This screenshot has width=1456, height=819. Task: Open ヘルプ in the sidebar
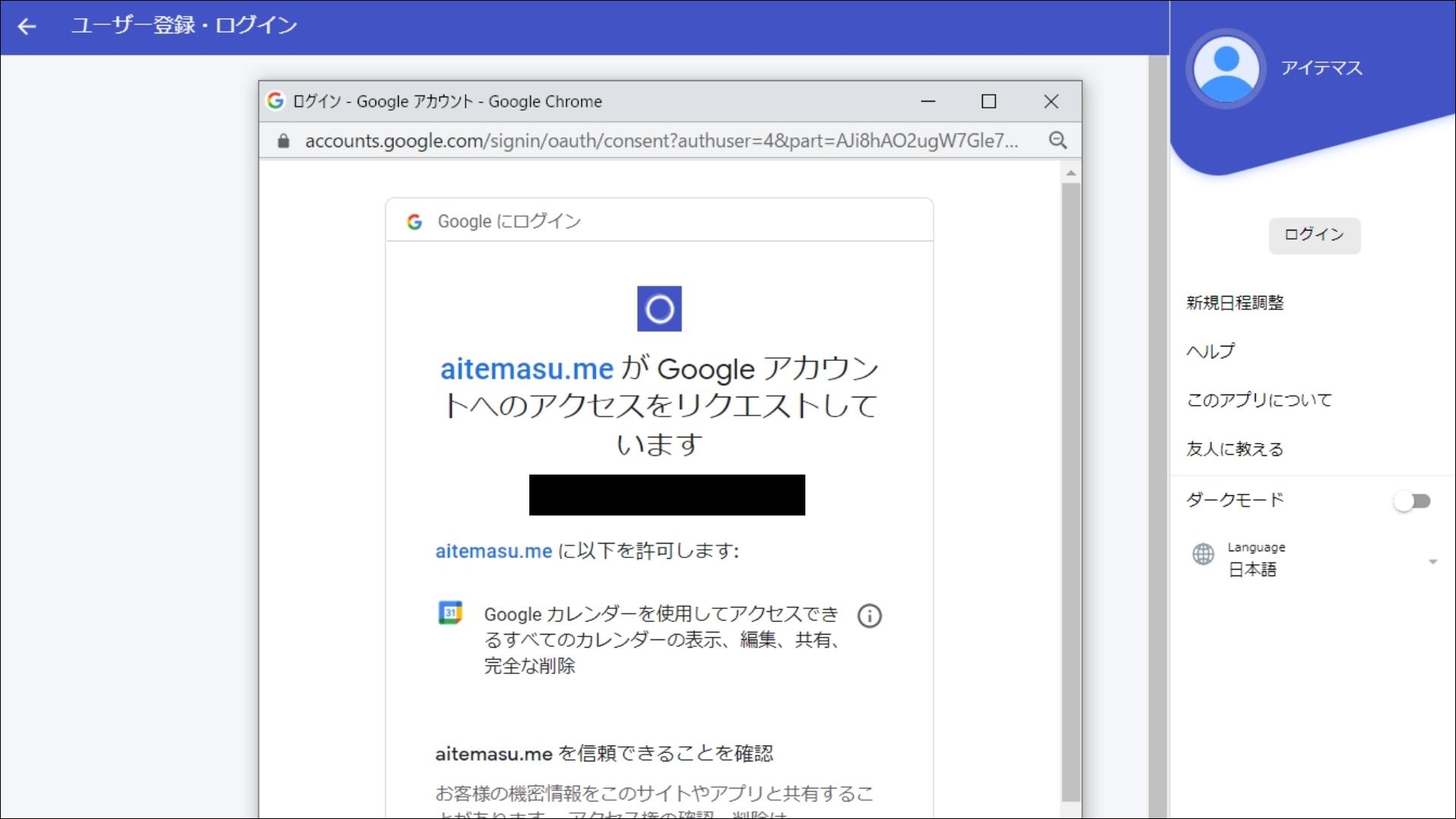click(1210, 351)
